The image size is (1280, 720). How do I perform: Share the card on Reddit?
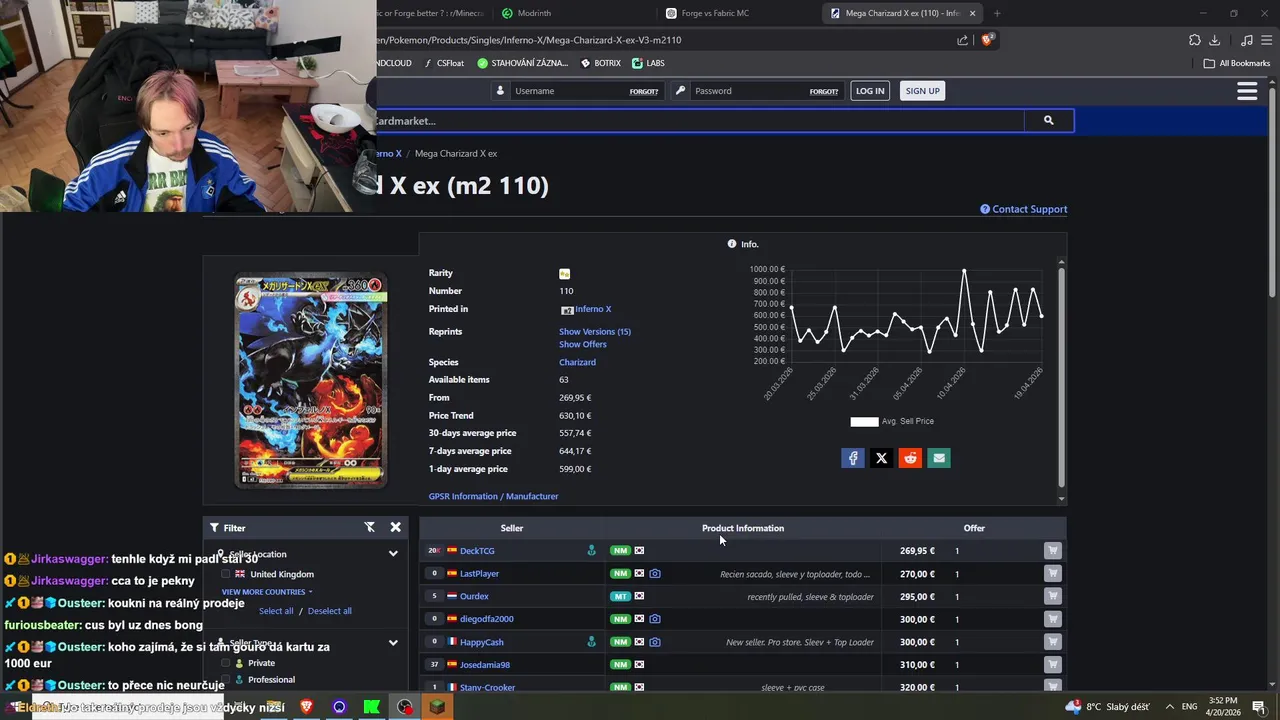(910, 458)
